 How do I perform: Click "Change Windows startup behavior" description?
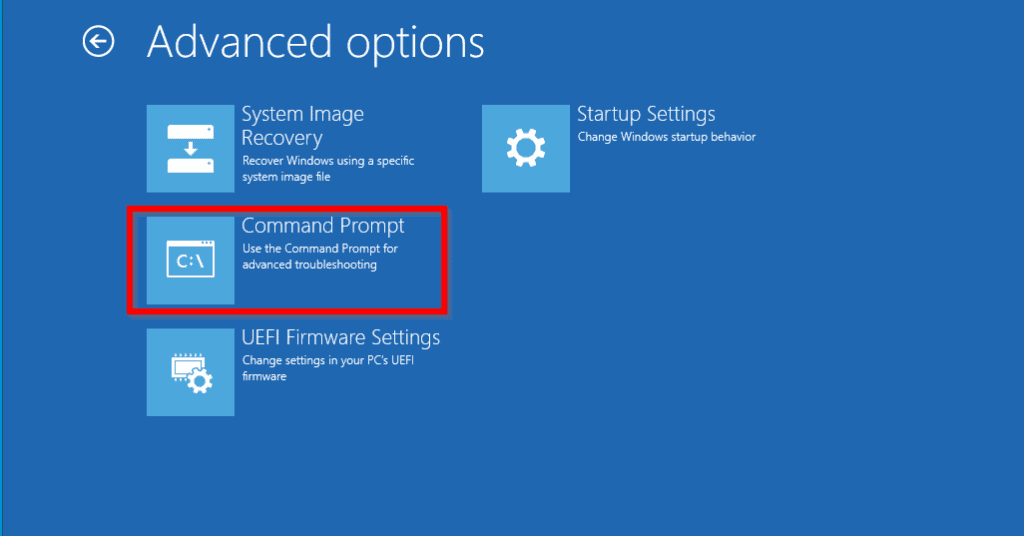pyautogui.click(x=666, y=137)
